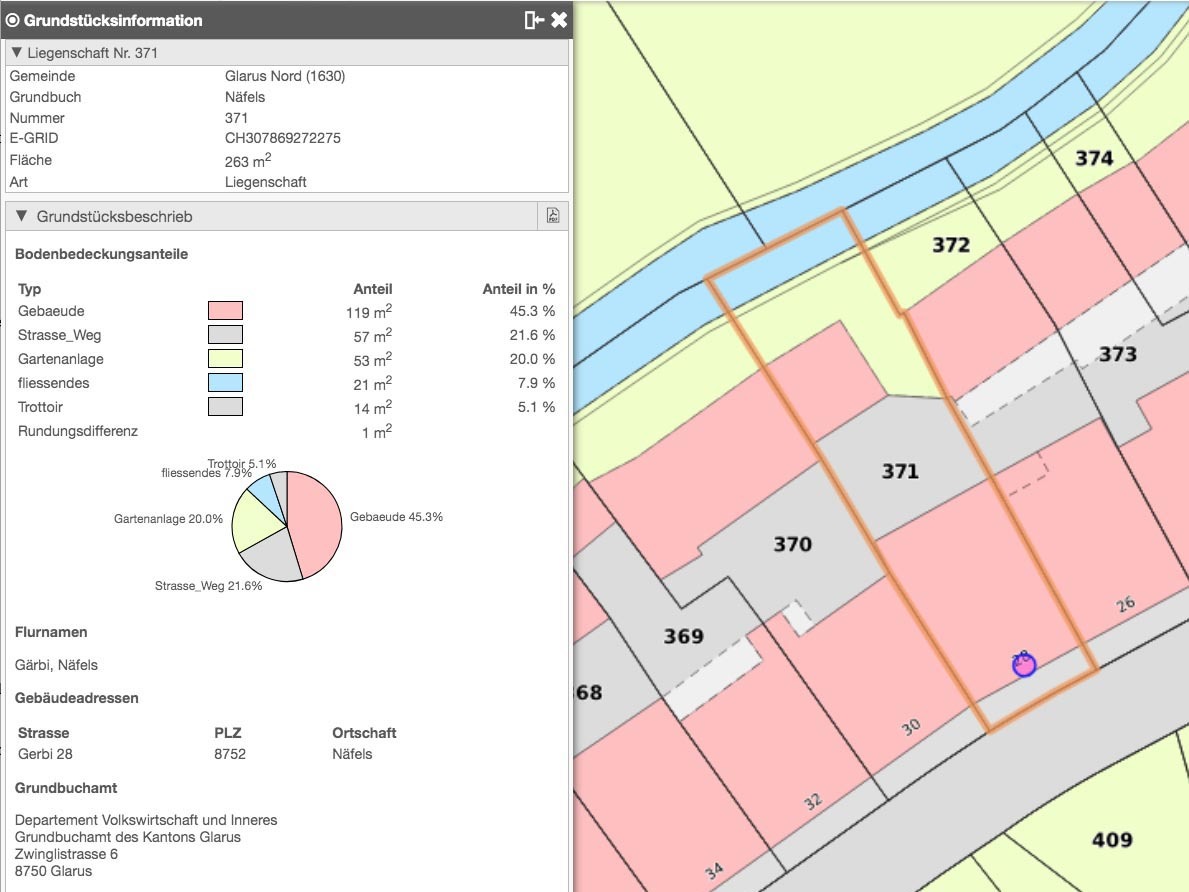The width and height of the screenshot is (1189, 892).
Task: Click the pink Gebaeude color swatch
Action: [225, 311]
